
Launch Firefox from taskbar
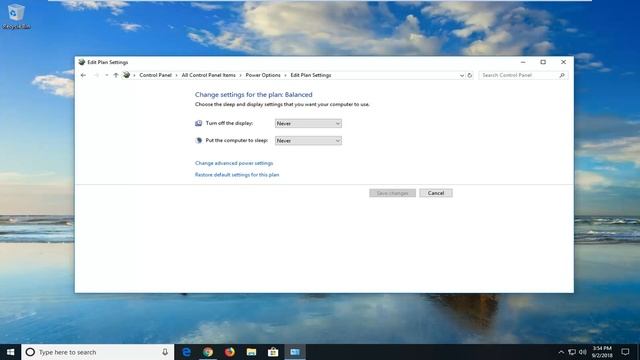tap(230, 352)
